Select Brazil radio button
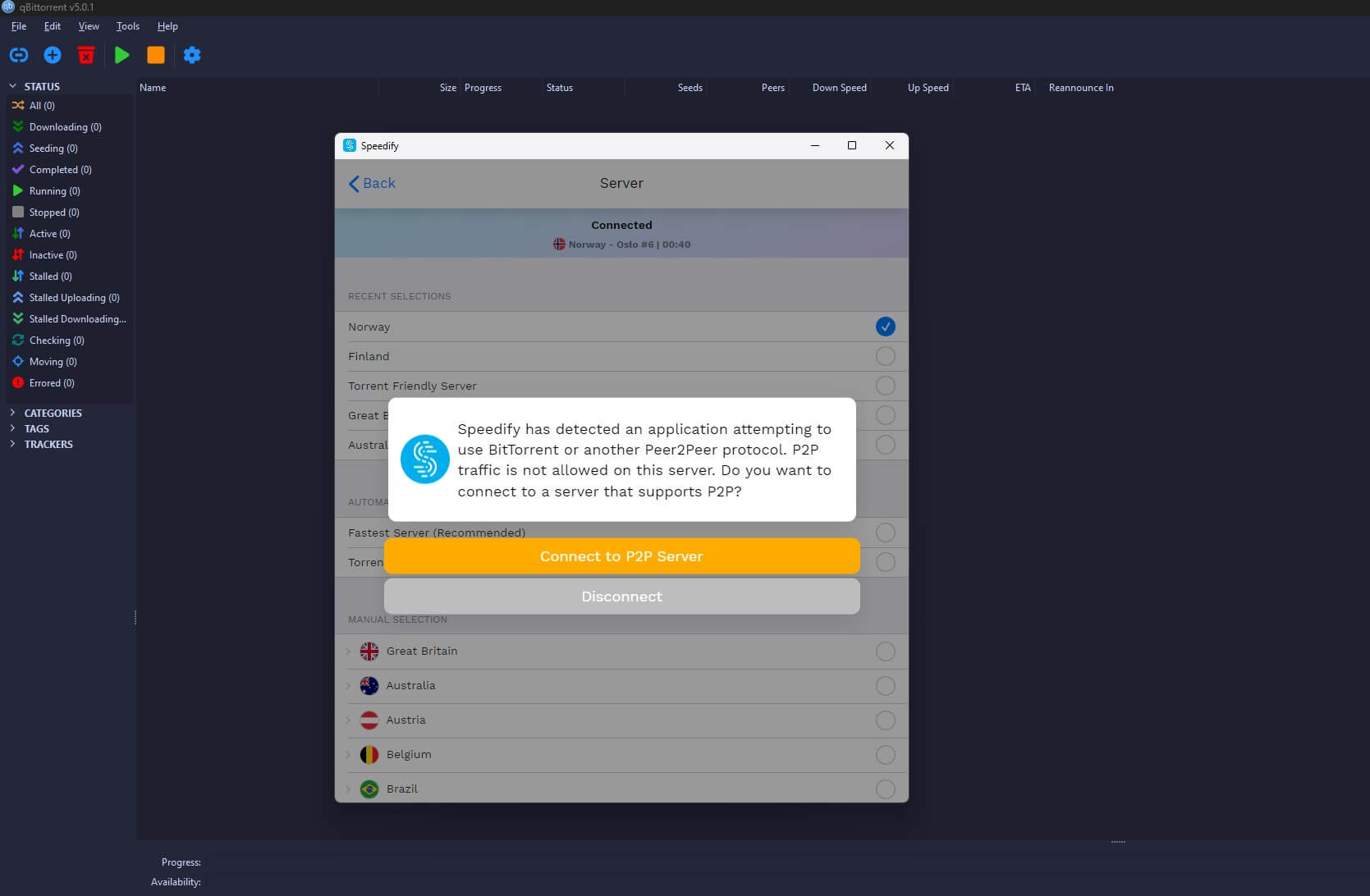 point(885,789)
